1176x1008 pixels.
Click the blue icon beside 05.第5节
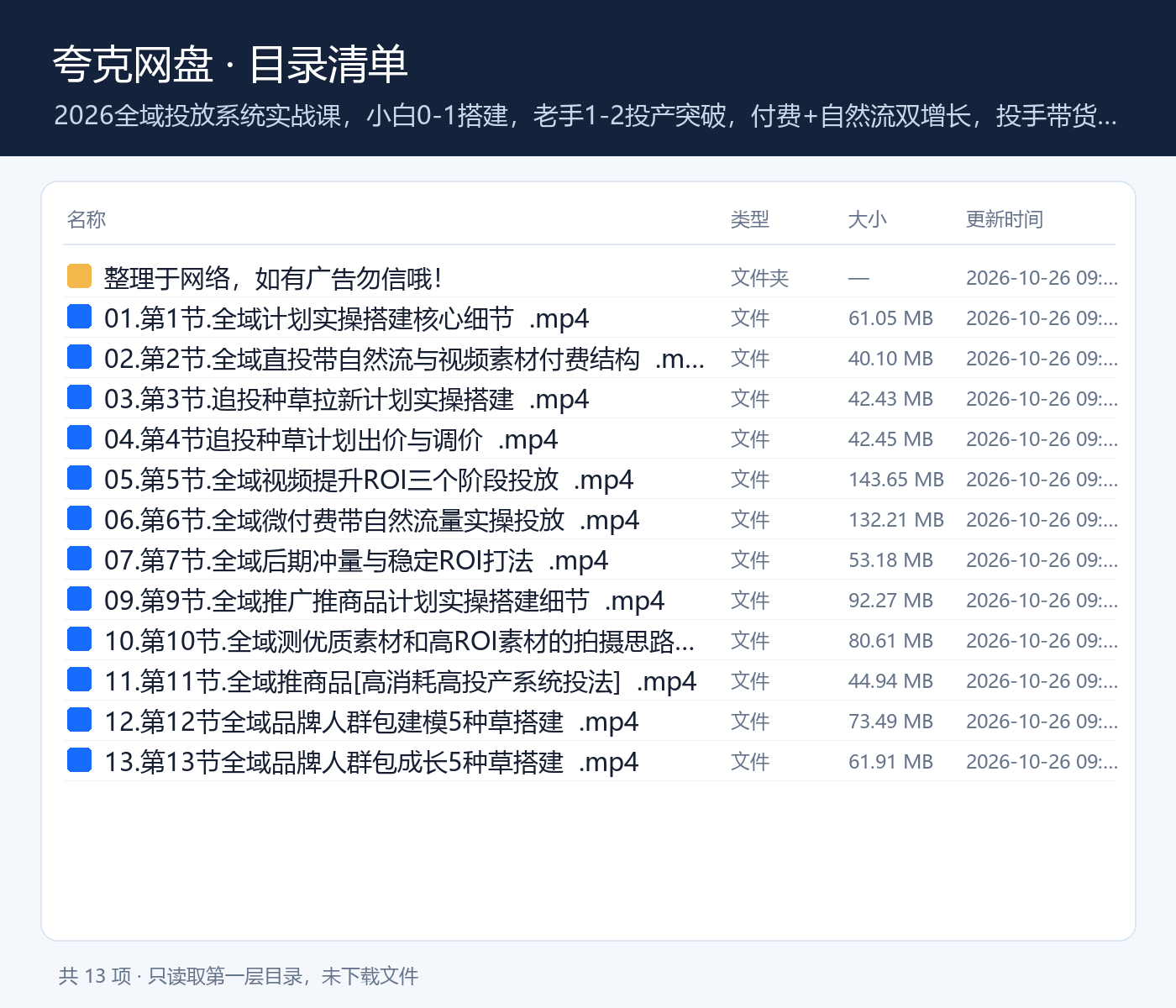pos(79,478)
